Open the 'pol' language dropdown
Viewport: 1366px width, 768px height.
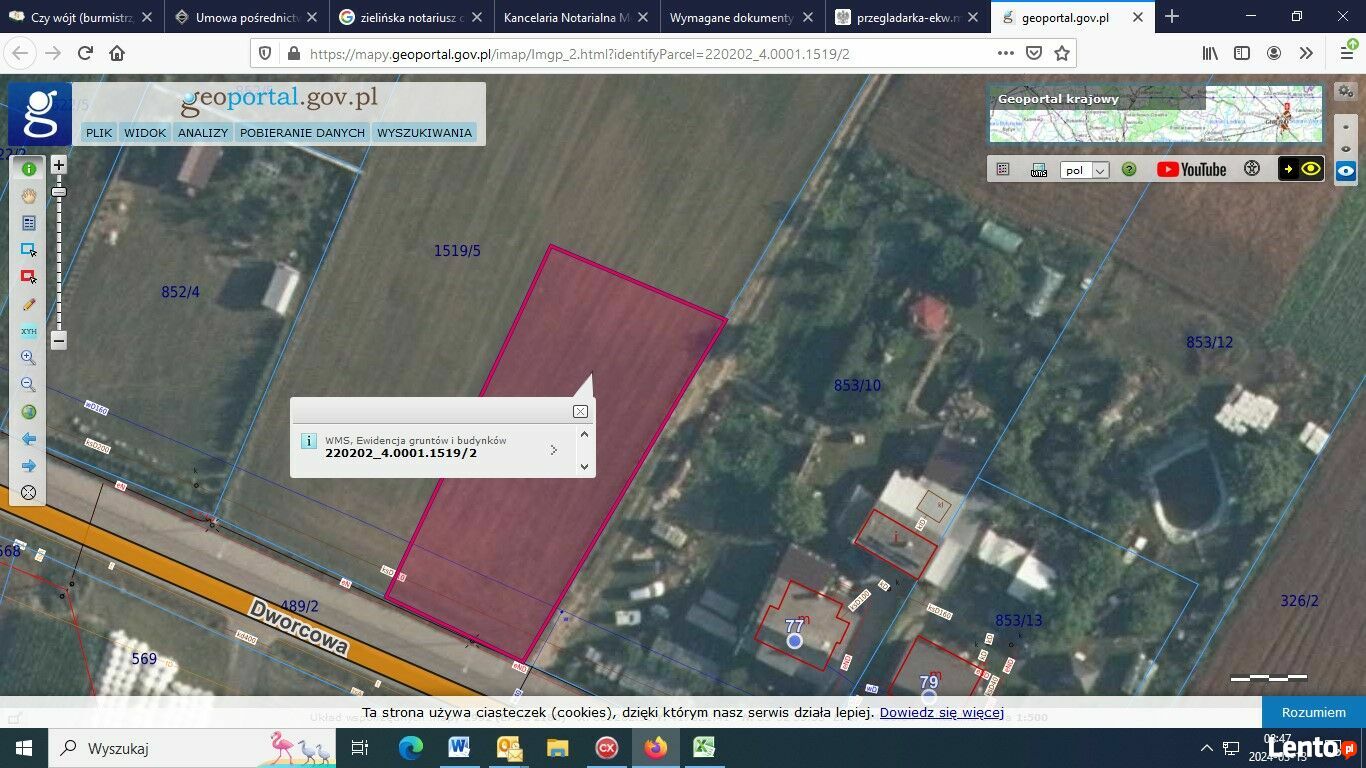1084,170
